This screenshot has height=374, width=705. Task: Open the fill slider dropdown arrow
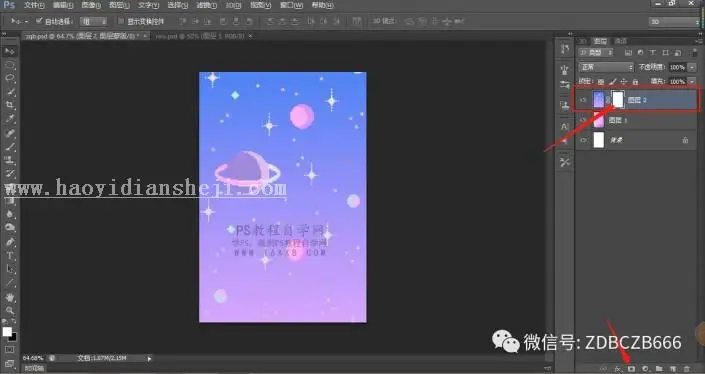pyautogui.click(x=692, y=81)
